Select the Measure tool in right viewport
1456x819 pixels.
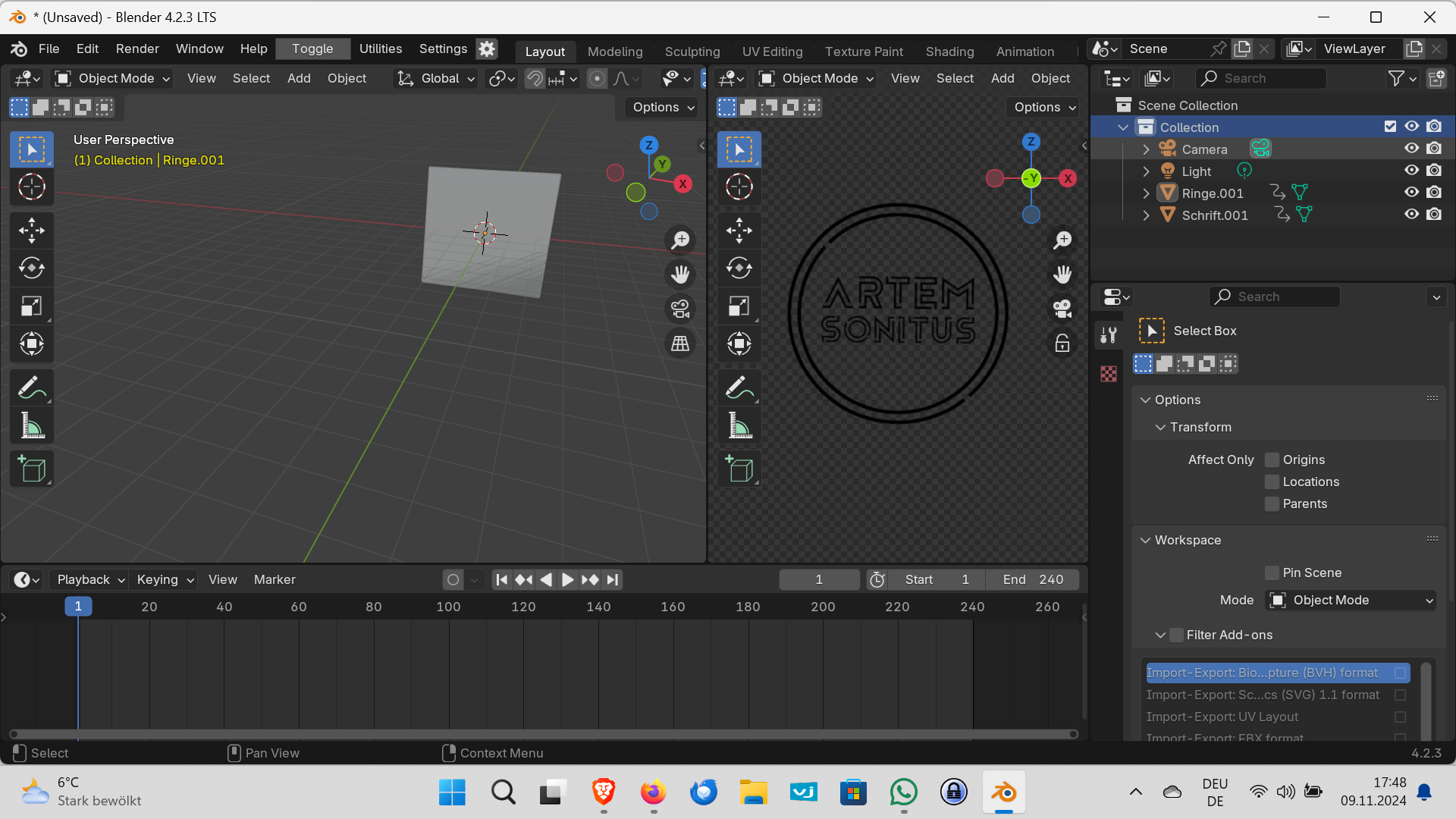pyautogui.click(x=739, y=426)
